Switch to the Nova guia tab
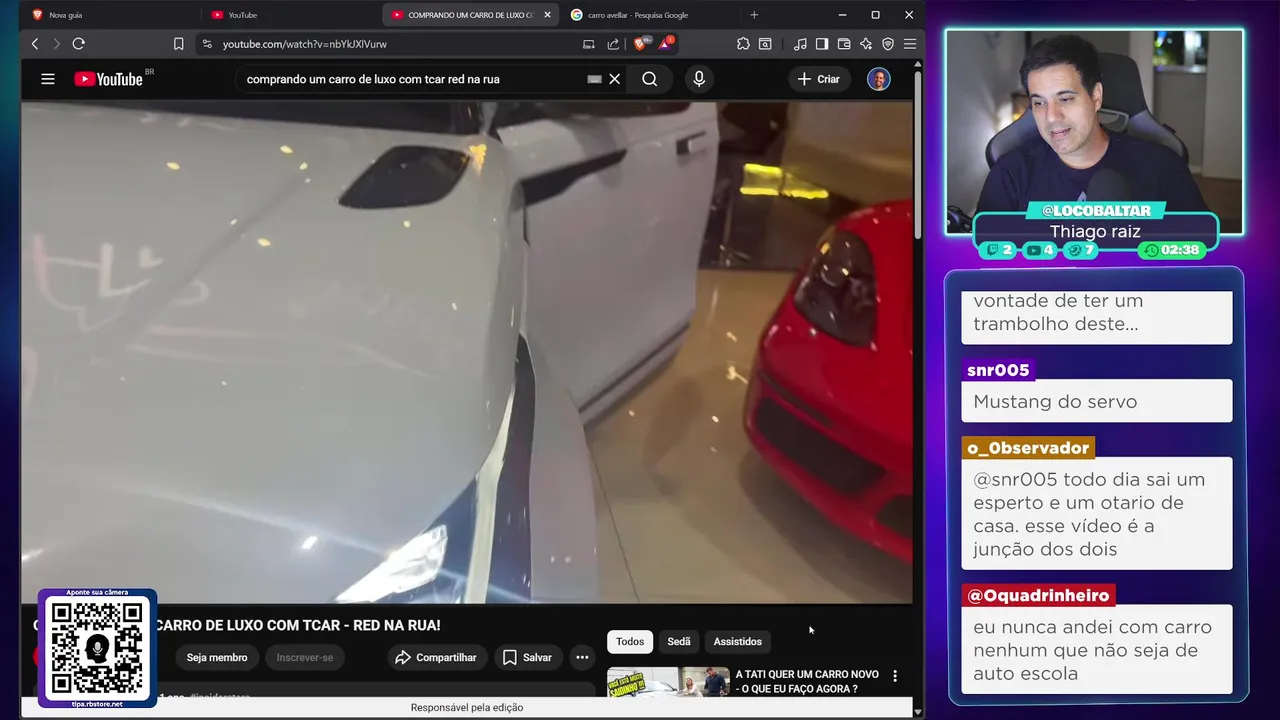Image resolution: width=1280 pixels, height=720 pixels. pos(110,15)
